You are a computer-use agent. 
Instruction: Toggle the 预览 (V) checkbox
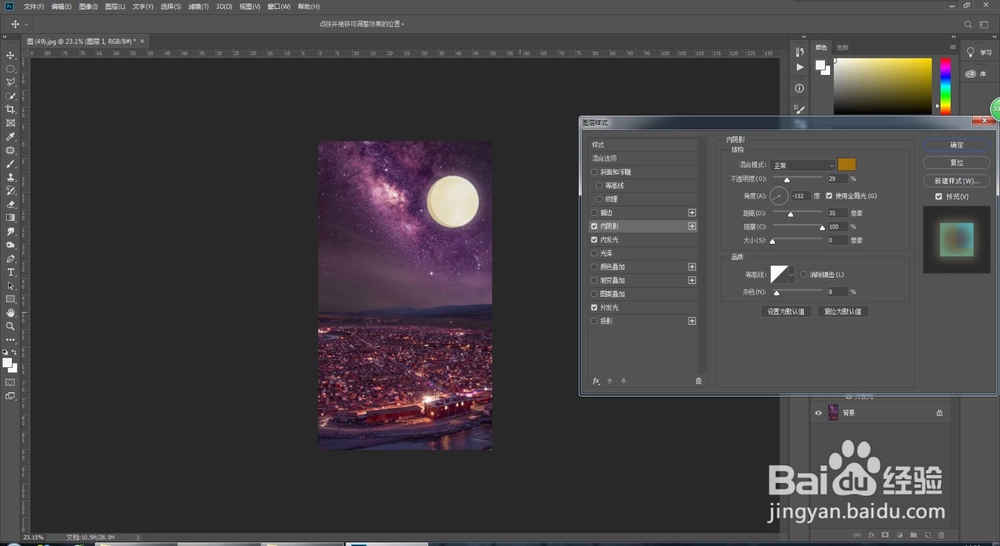(939, 196)
